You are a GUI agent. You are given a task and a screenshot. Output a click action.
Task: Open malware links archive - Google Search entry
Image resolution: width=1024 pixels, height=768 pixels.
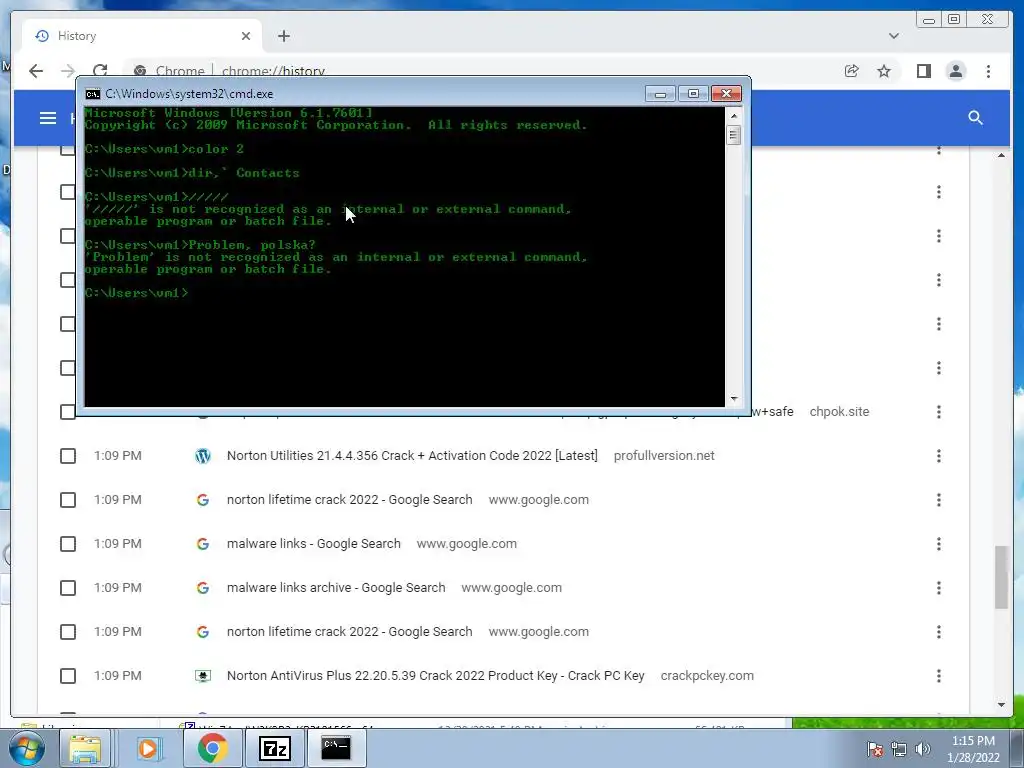pyautogui.click(x=336, y=588)
